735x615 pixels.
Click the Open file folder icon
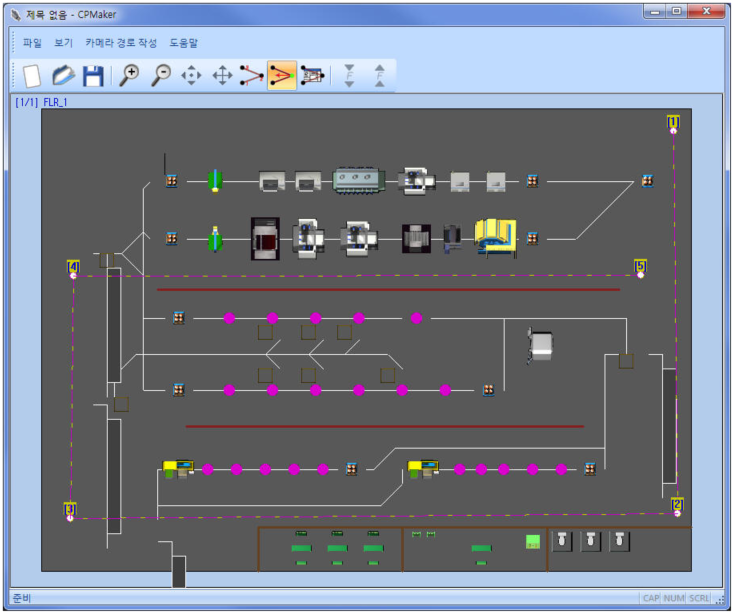point(62,76)
